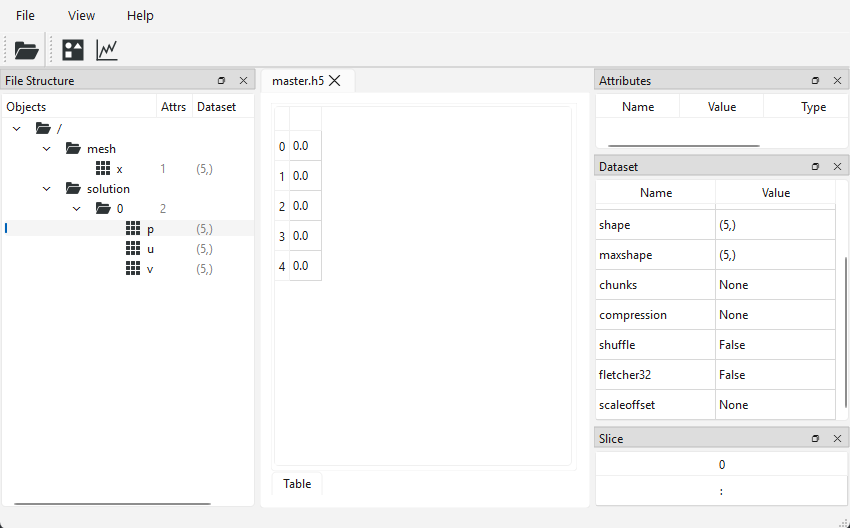Image resolution: width=850 pixels, height=528 pixels.
Task: Click the File Structure horizontal scrollbar
Action: click(x=112, y=504)
